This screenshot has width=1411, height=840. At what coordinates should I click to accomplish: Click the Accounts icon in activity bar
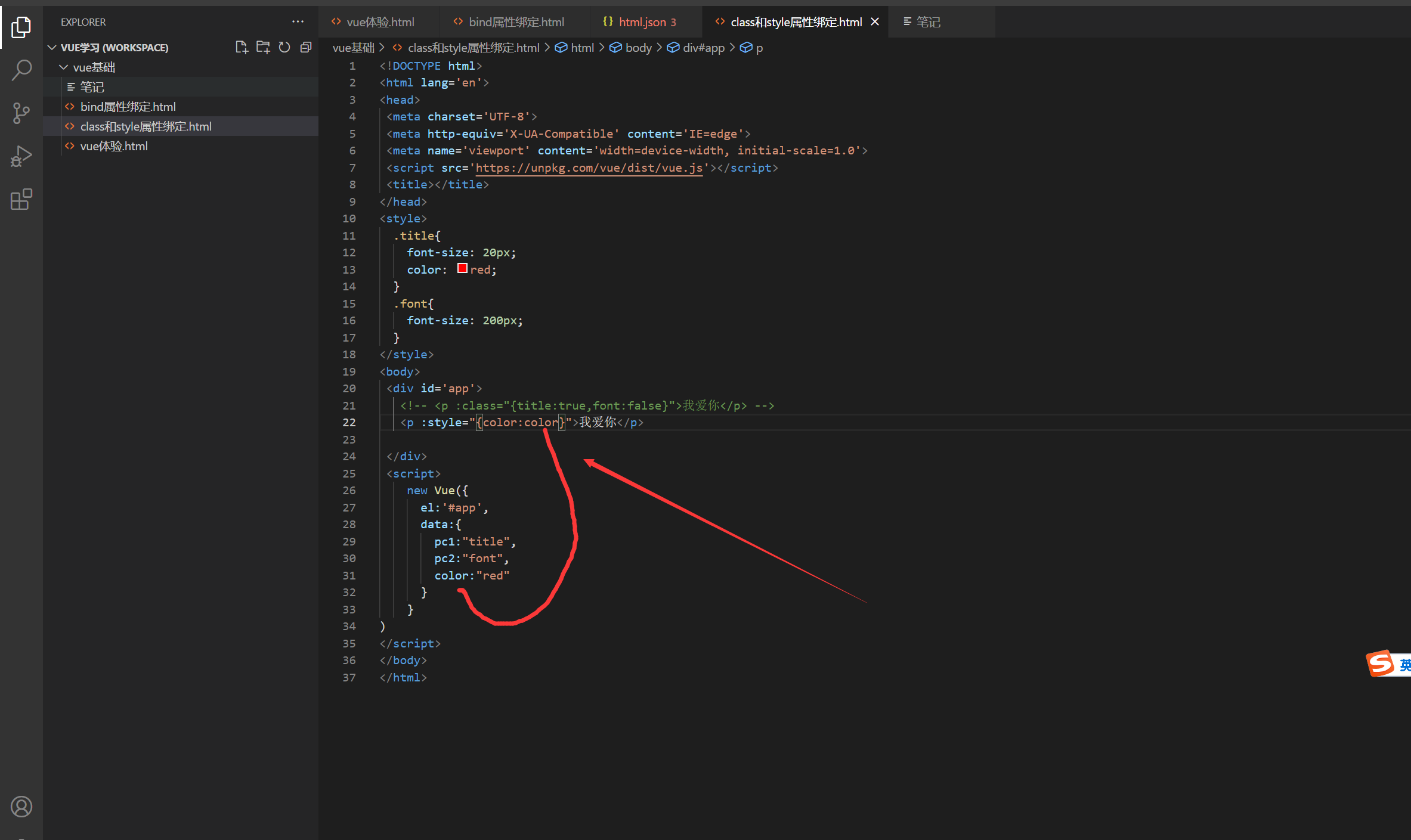(x=21, y=807)
